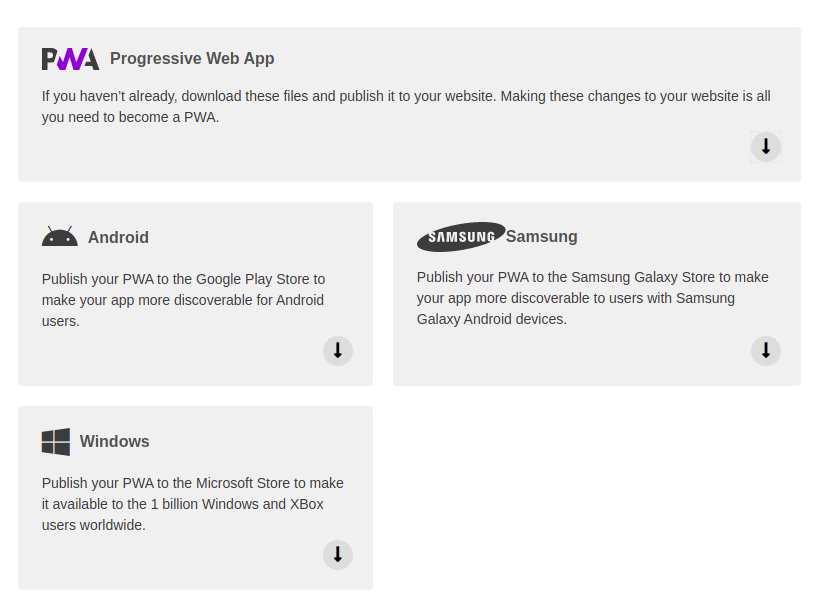Click the Android robot head logo
824x608 pixels.
tap(60, 236)
